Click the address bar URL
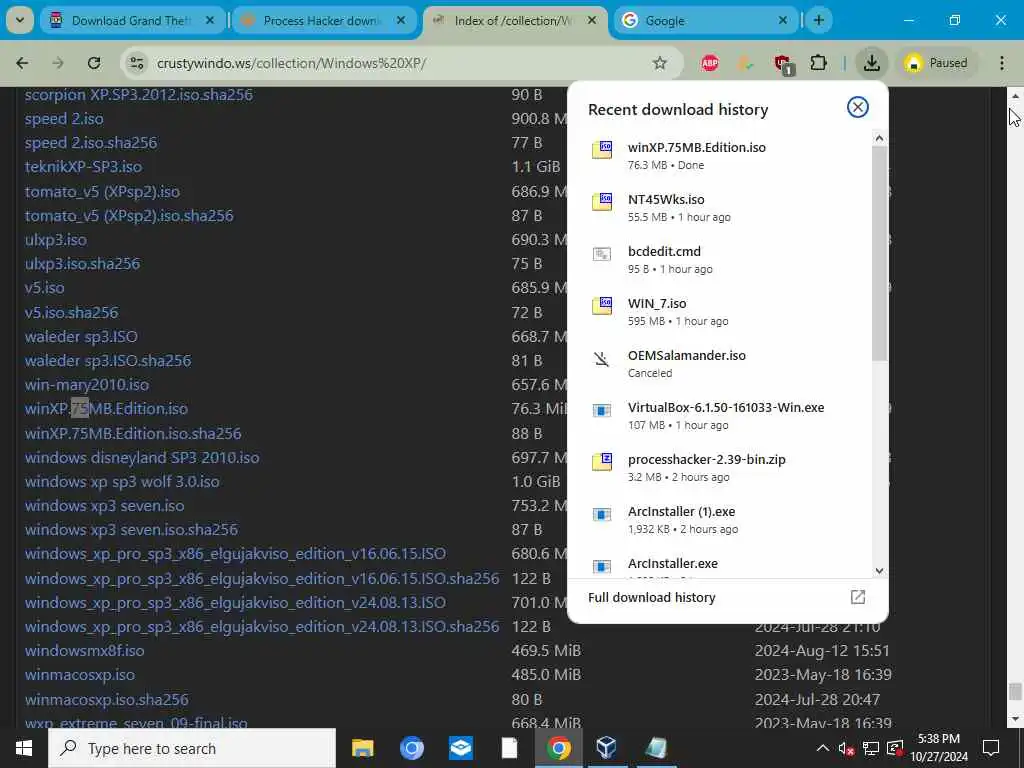This screenshot has height=768, width=1024. pyautogui.click(x=291, y=63)
